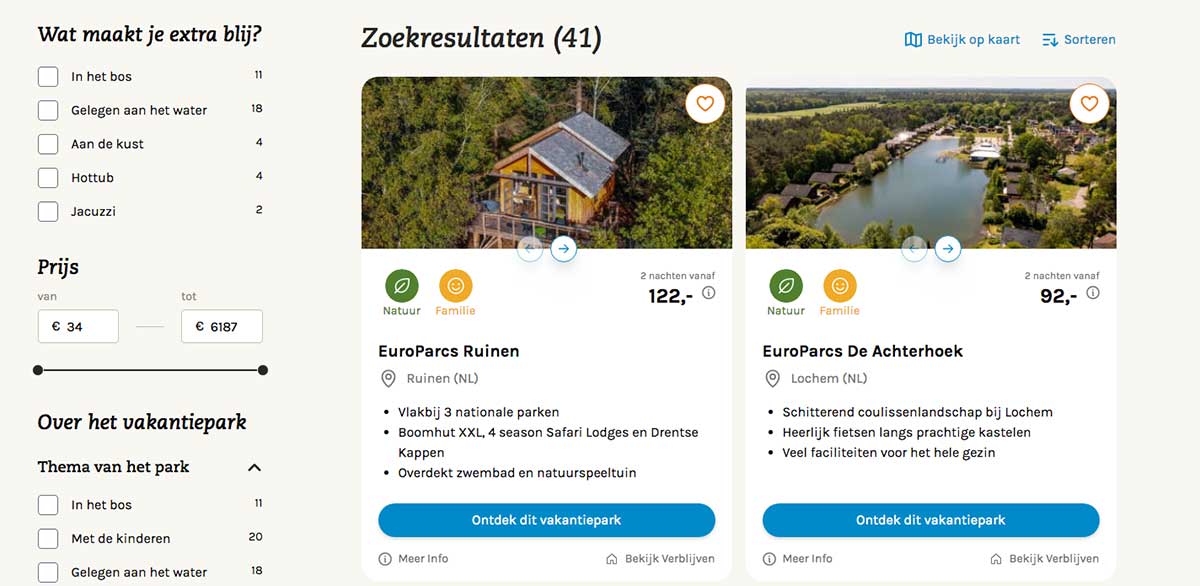1200x586 pixels.
Task: Open Bekijk Verblijven for De Achterhoek
Action: [x=1044, y=559]
